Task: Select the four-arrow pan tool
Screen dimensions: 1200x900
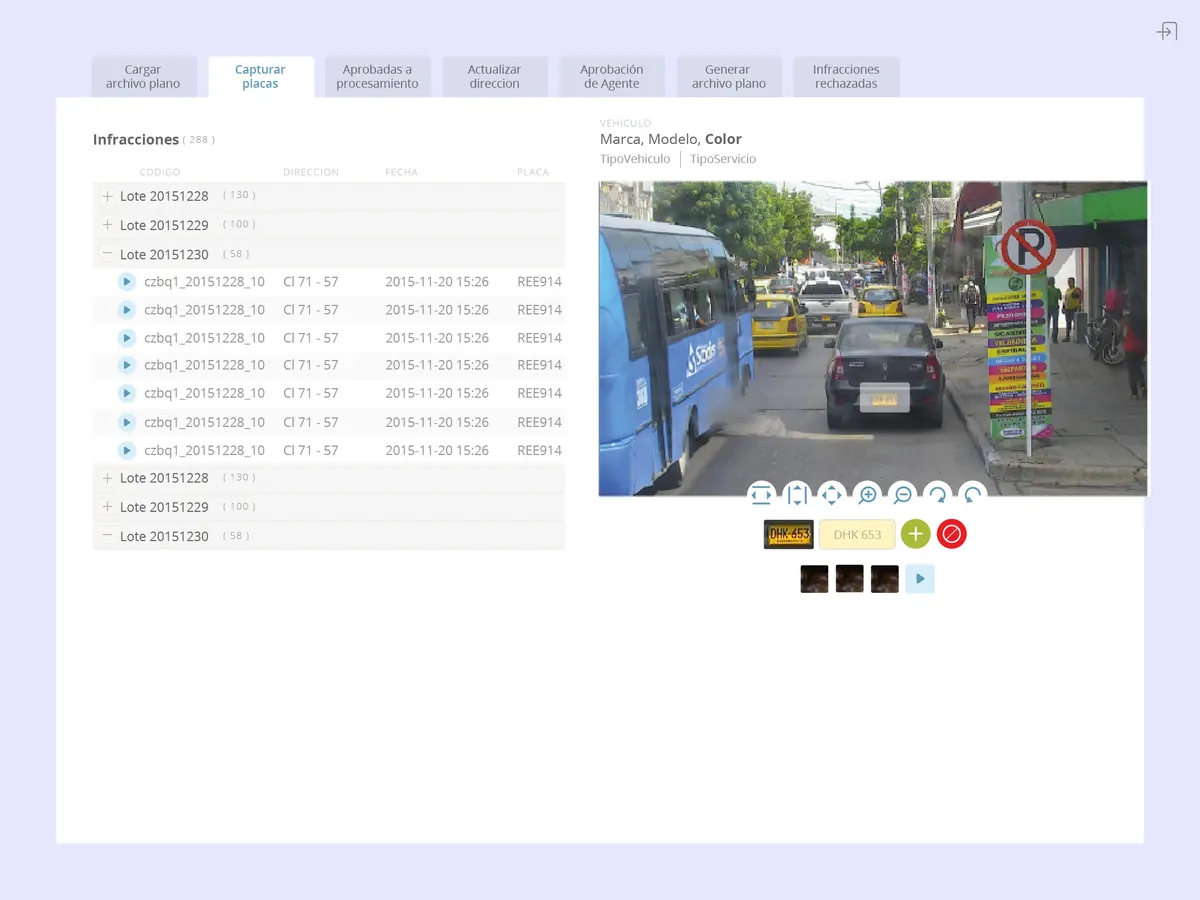Action: coord(832,494)
